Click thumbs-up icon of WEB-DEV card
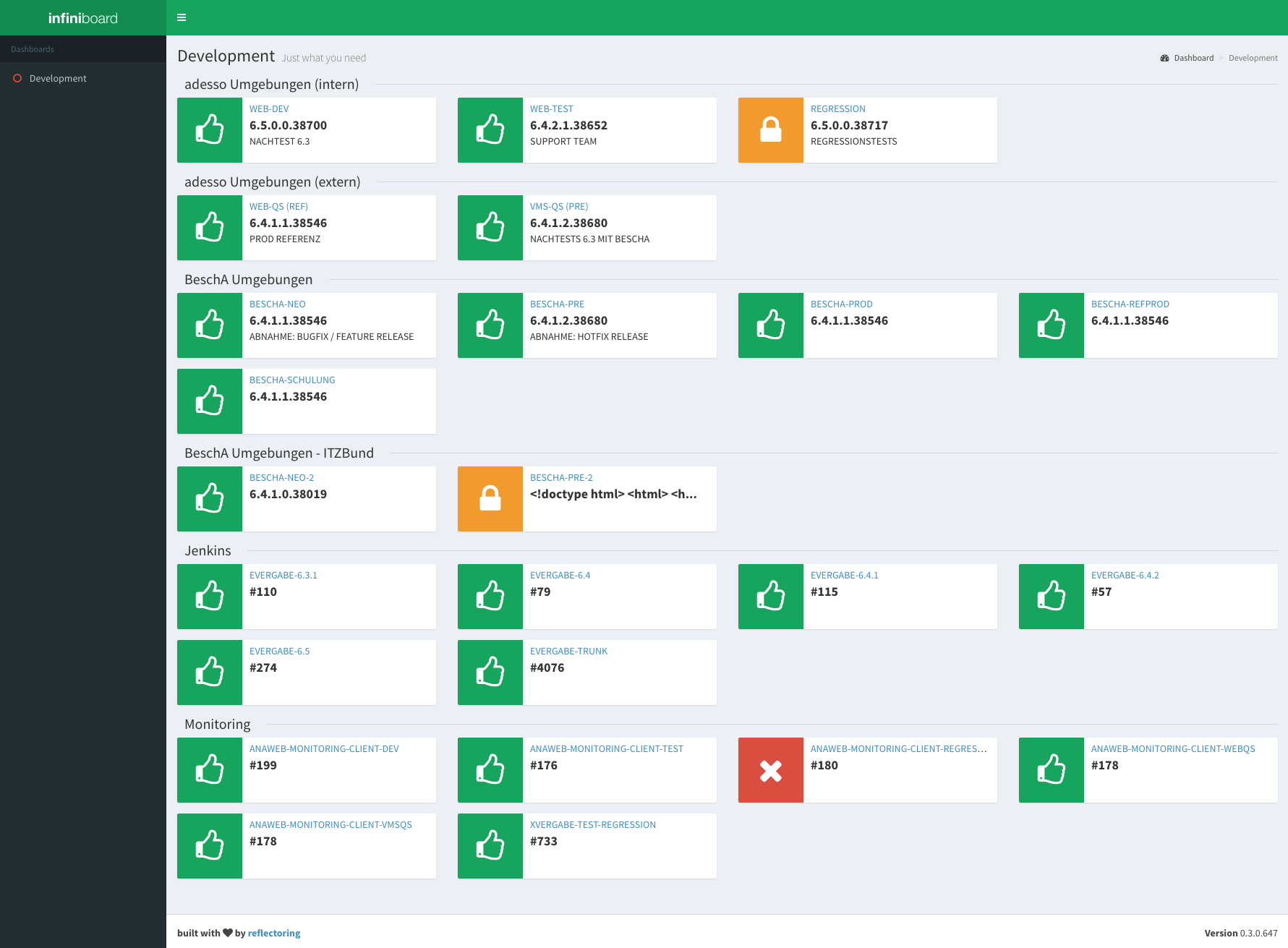This screenshot has width=1288, height=948. tap(210, 130)
